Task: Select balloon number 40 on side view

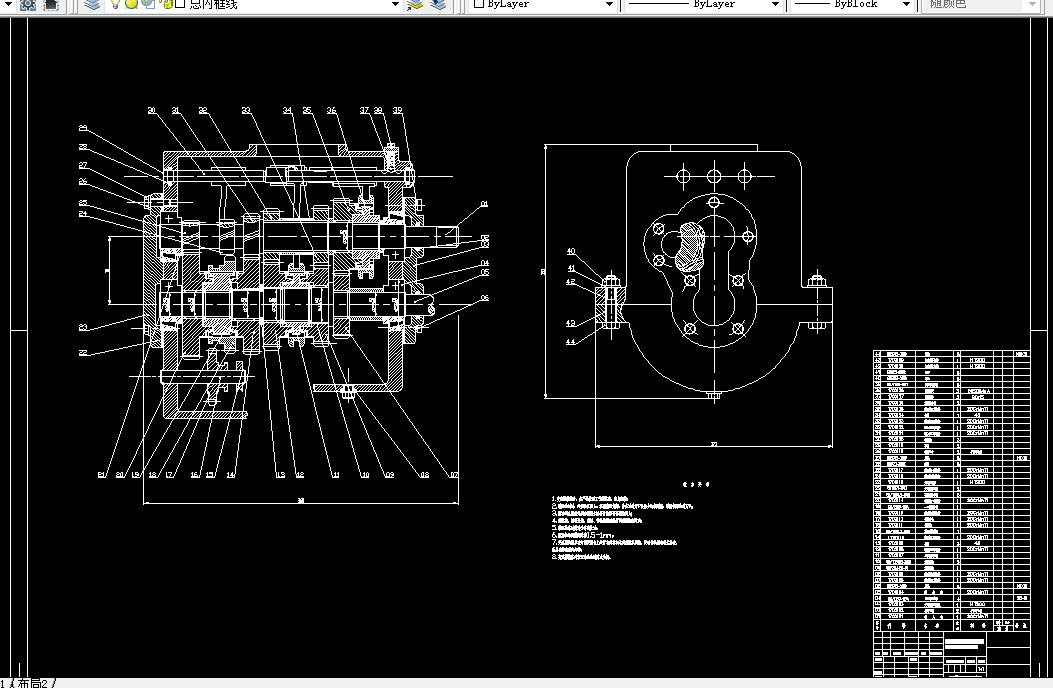Action: coord(571,251)
